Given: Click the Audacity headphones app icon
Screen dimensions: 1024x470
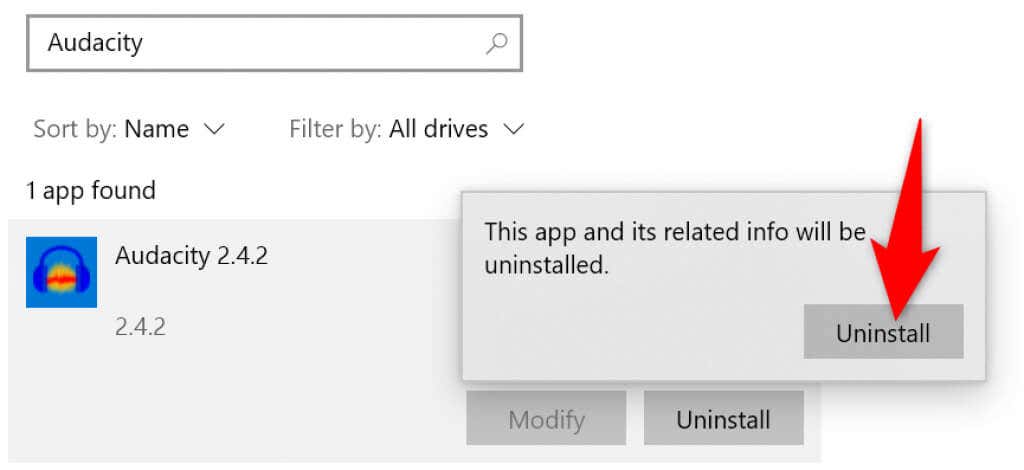Looking at the screenshot, I should click(61, 272).
